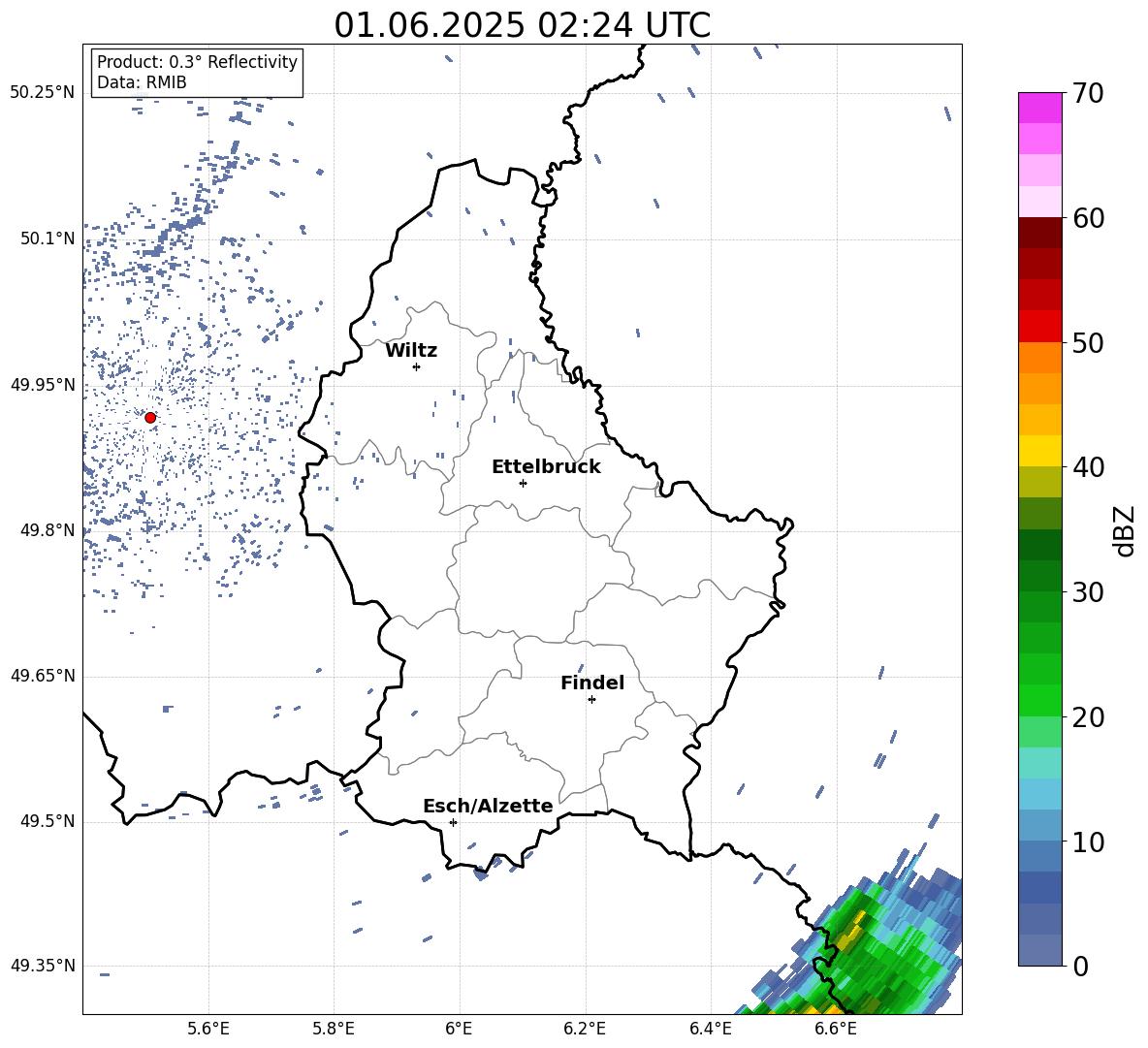Click the 49.95°N latitude label
This screenshot has width=1148, height=1048.
click(43, 385)
